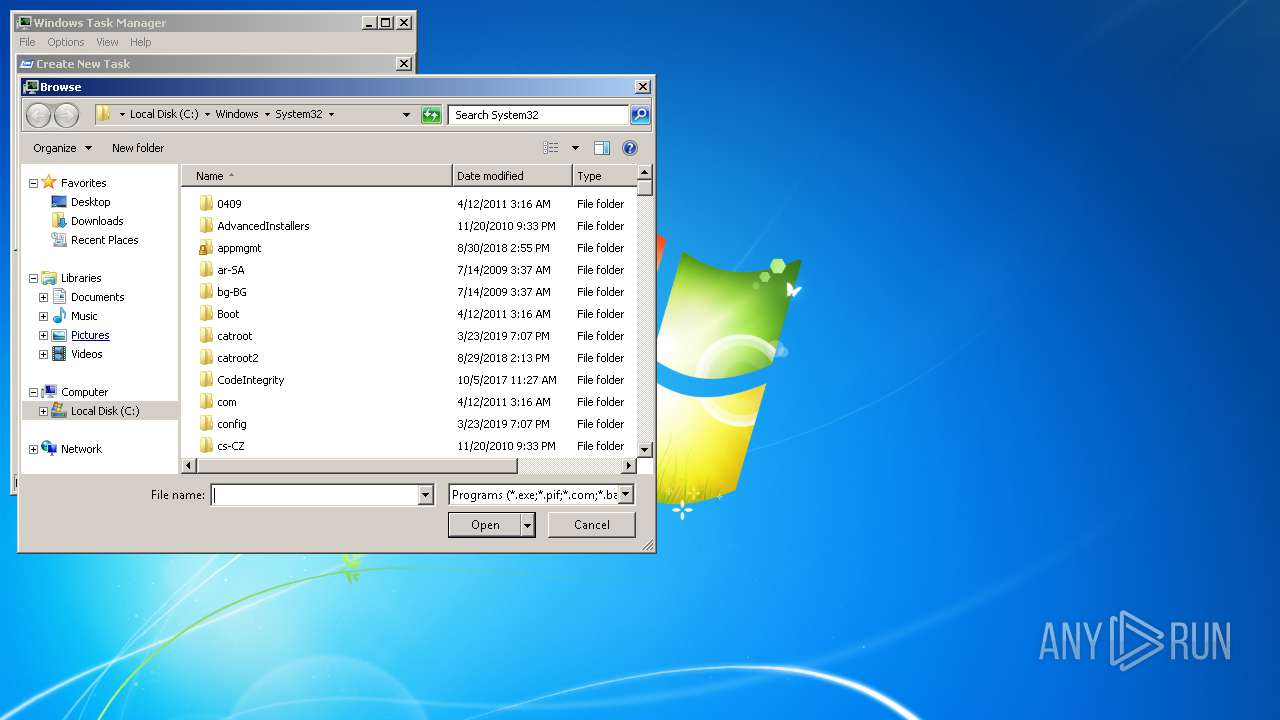Sort by the Date modified column header
The width and height of the screenshot is (1280, 720).
512,176
